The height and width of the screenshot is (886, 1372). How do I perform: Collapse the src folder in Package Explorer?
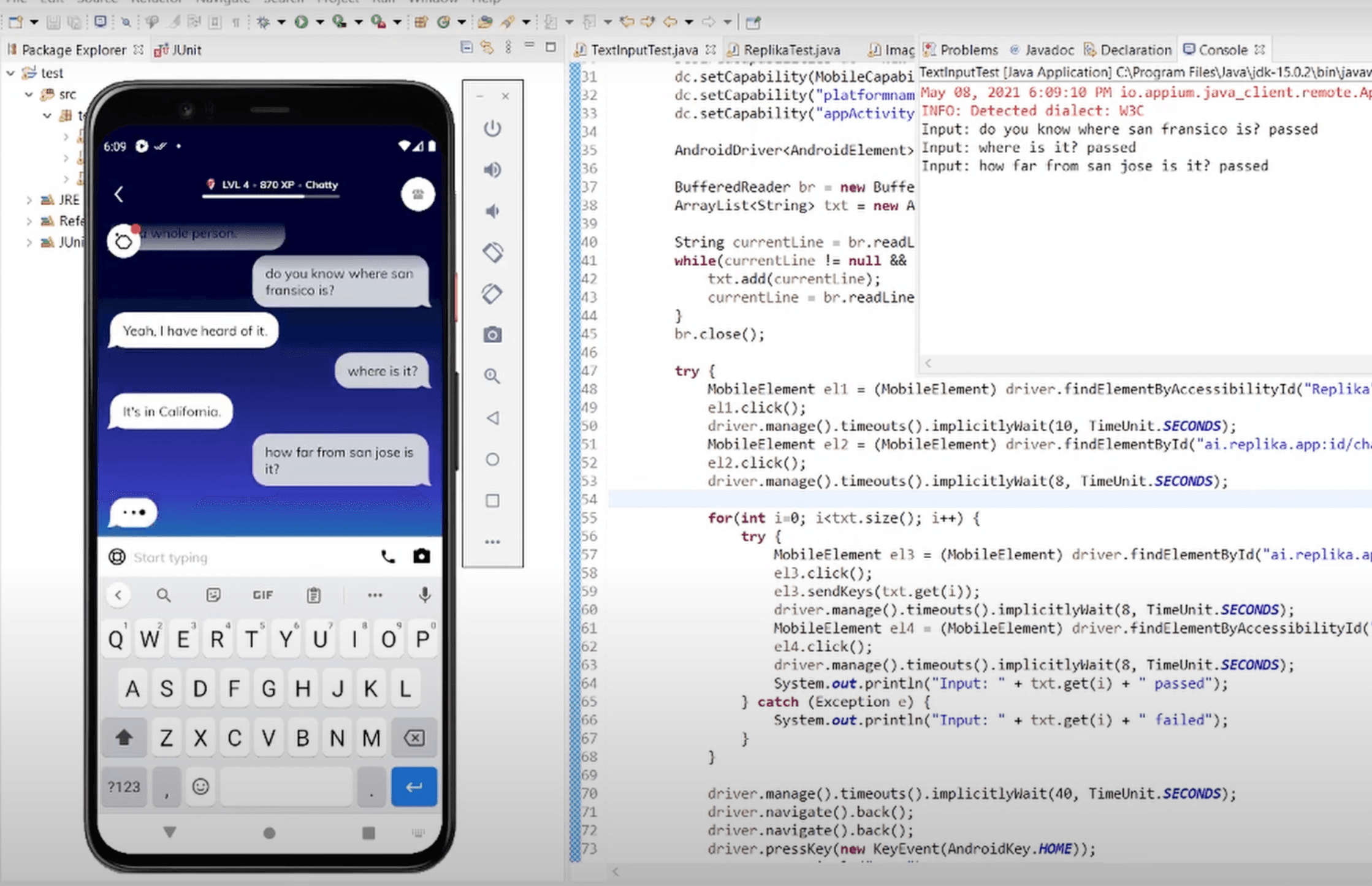(x=28, y=94)
